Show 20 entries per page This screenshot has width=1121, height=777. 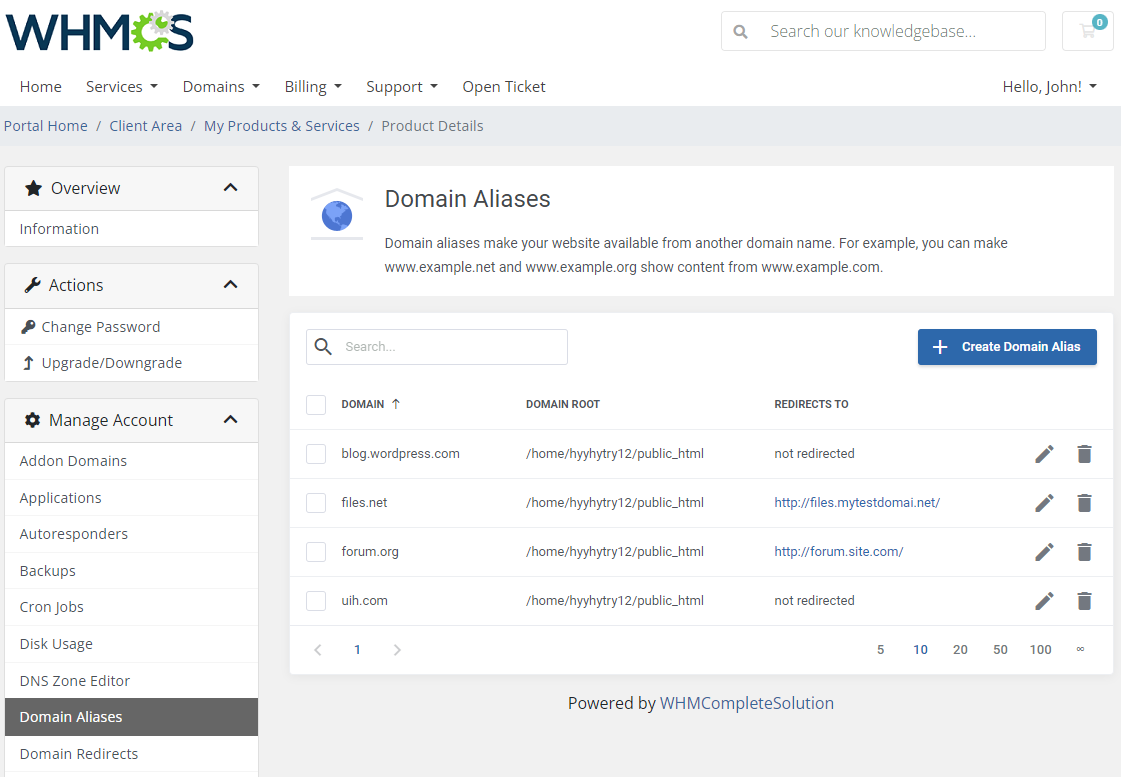960,650
